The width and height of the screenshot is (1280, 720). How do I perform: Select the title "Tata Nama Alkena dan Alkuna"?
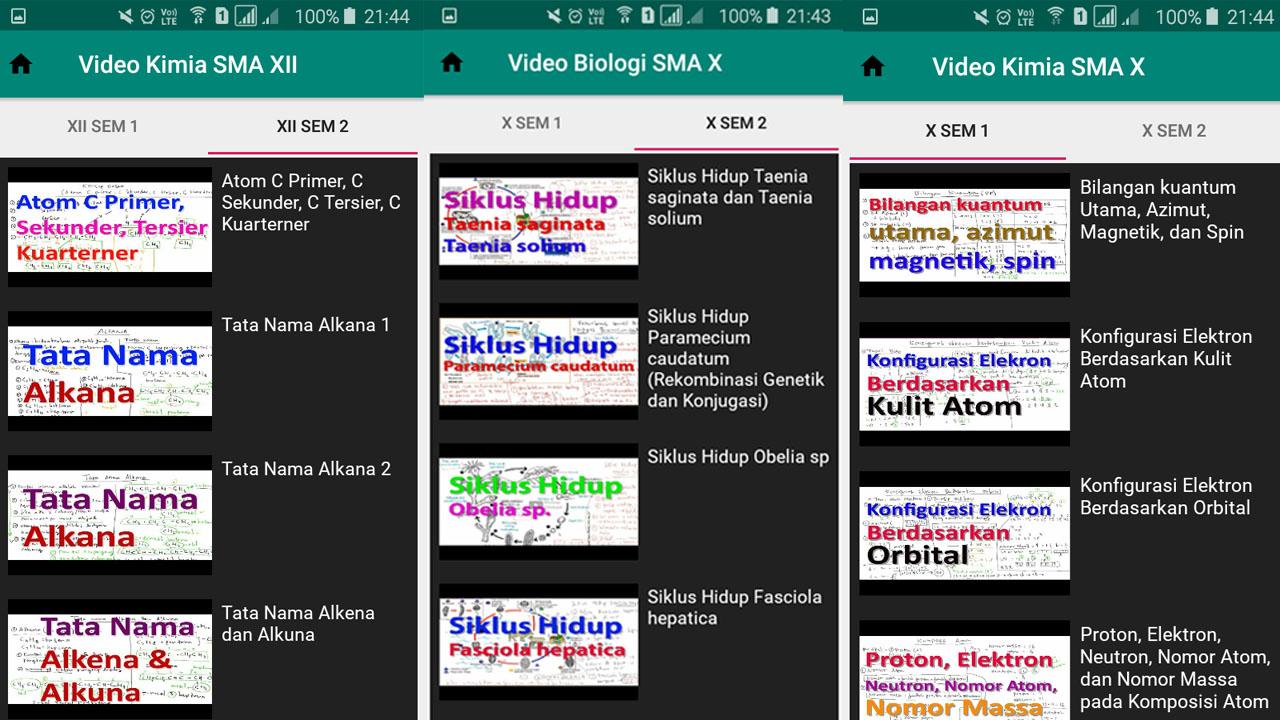[298, 624]
